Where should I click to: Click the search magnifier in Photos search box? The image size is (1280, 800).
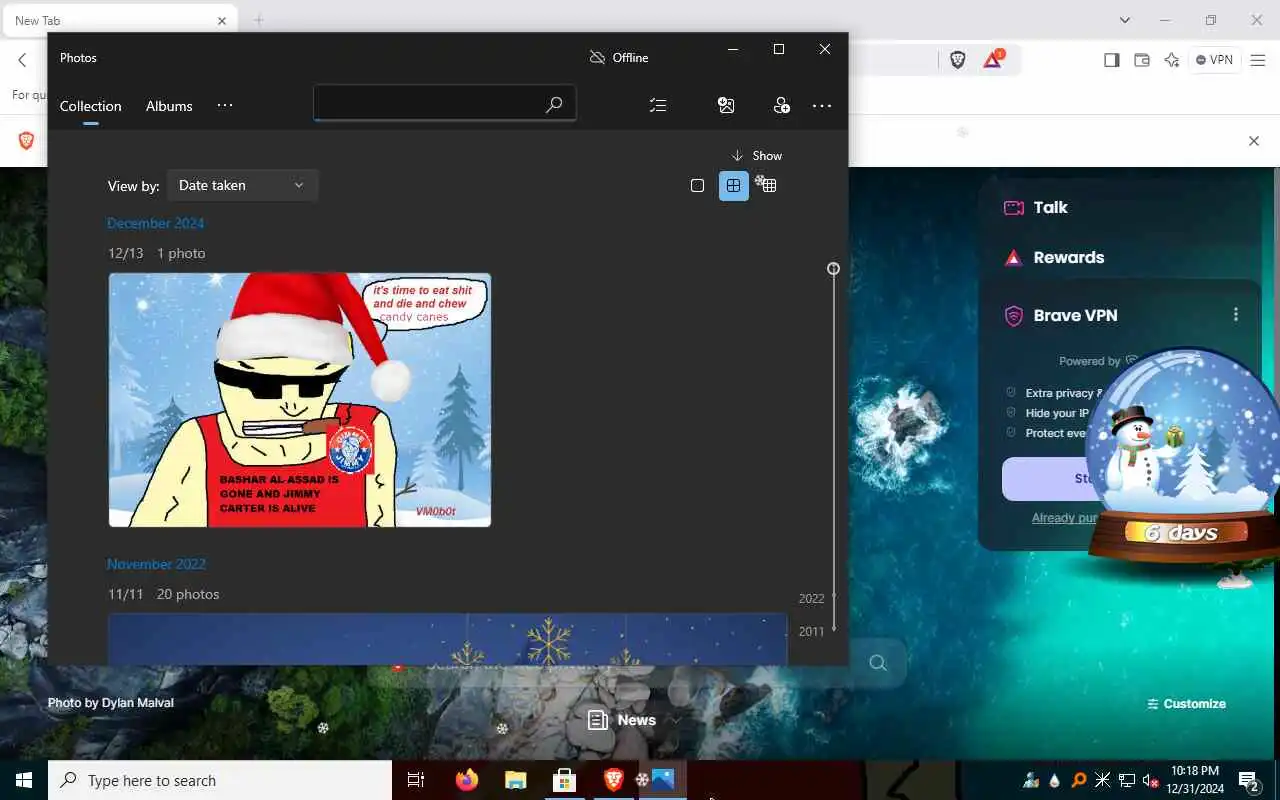coord(554,104)
